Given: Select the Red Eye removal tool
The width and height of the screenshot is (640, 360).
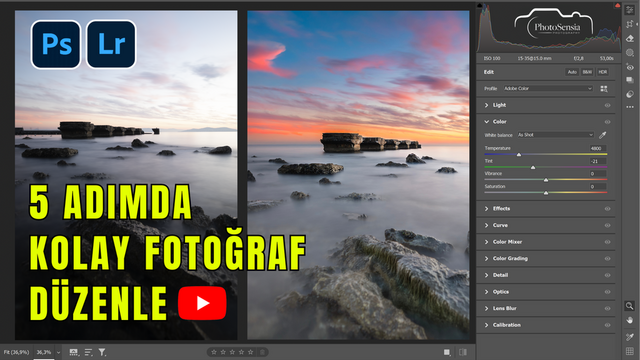Looking at the screenshot, I should pos(630,67).
